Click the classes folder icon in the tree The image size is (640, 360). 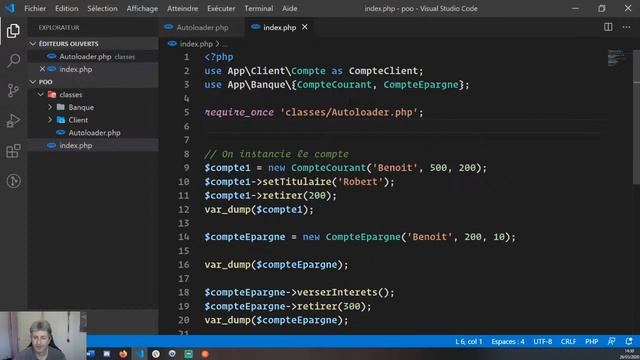[x=52, y=95]
